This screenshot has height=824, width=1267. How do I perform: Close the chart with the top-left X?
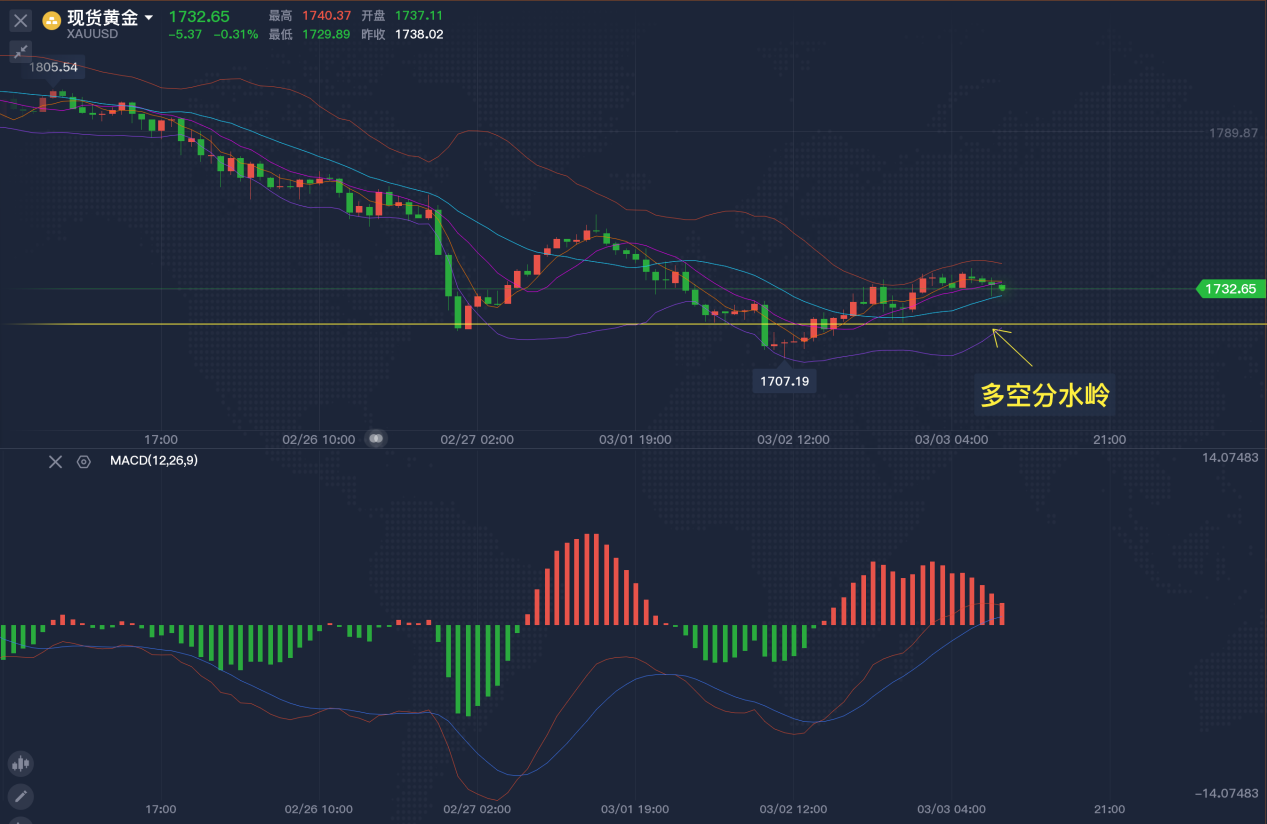tap(20, 19)
